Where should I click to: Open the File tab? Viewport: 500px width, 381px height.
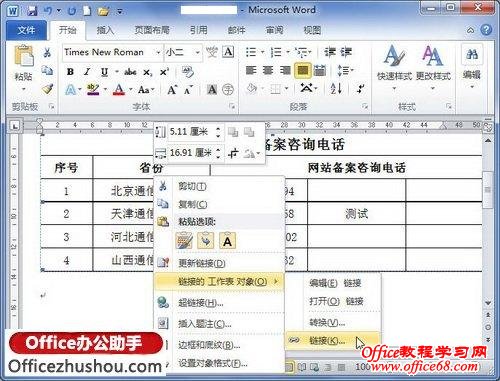(x=26, y=30)
